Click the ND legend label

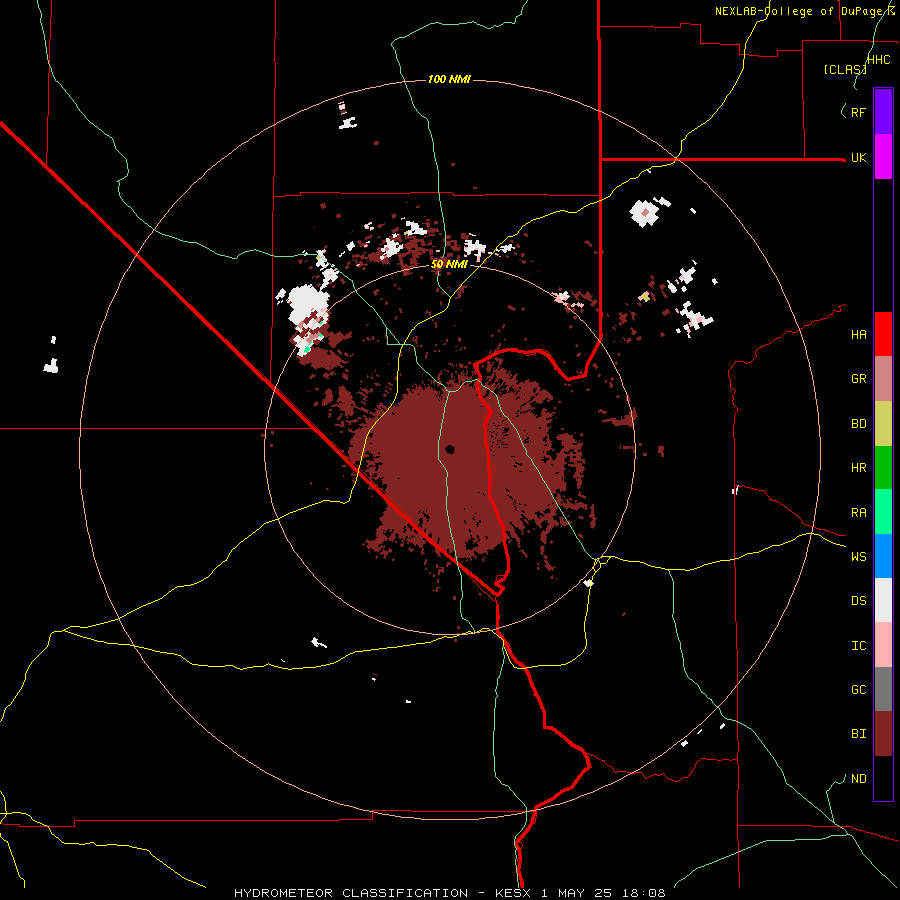(x=858, y=779)
